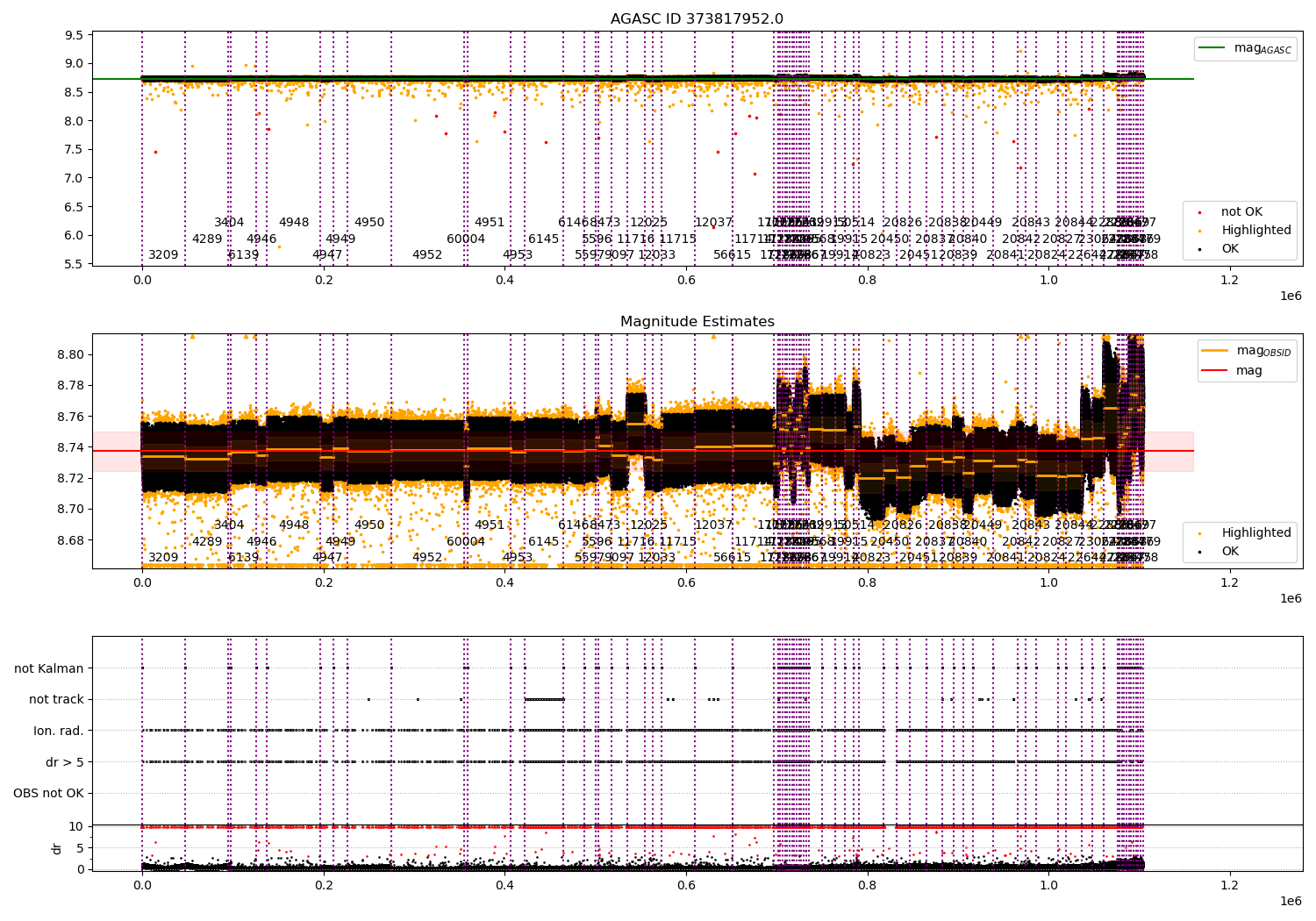Image resolution: width=1316 pixels, height=921 pixels.
Task: Select the mag AGASC legend entry in top plot
Action: (x=1245, y=48)
